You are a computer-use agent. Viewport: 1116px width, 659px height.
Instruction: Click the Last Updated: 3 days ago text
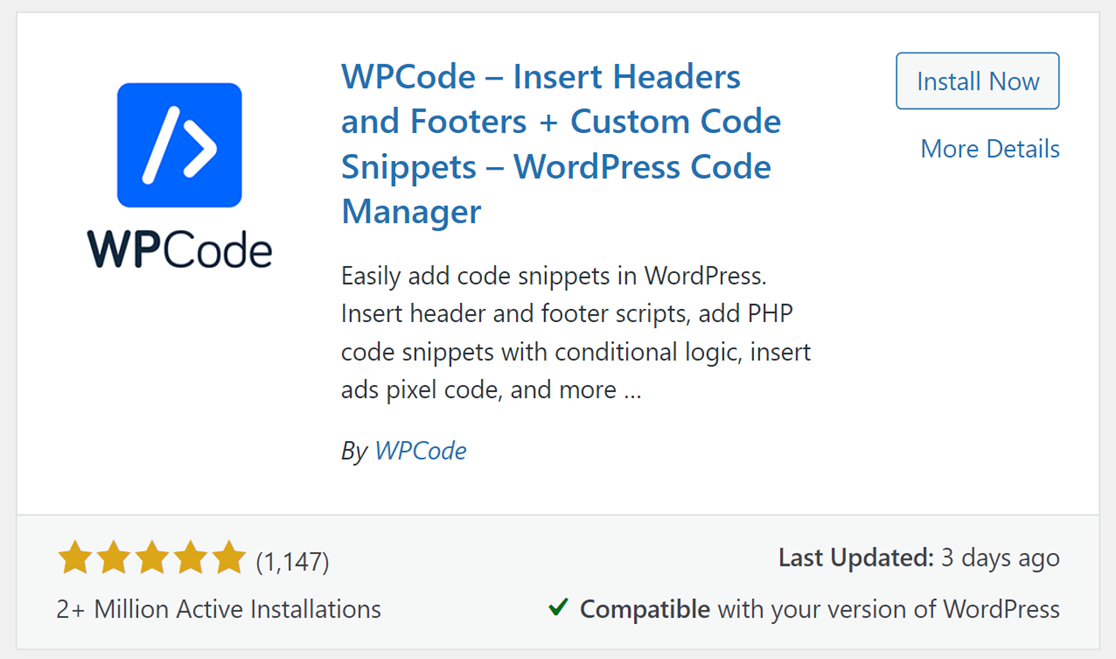click(x=919, y=558)
